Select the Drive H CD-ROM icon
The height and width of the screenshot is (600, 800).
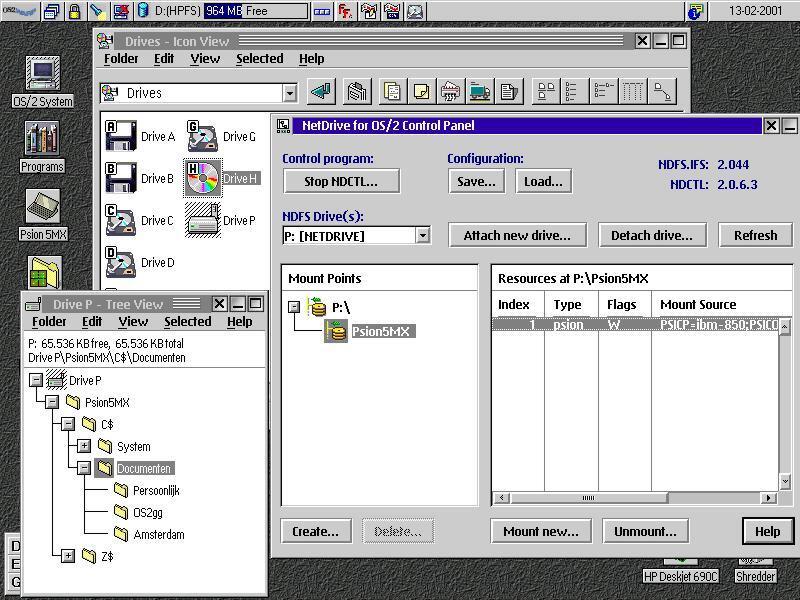click(203, 178)
